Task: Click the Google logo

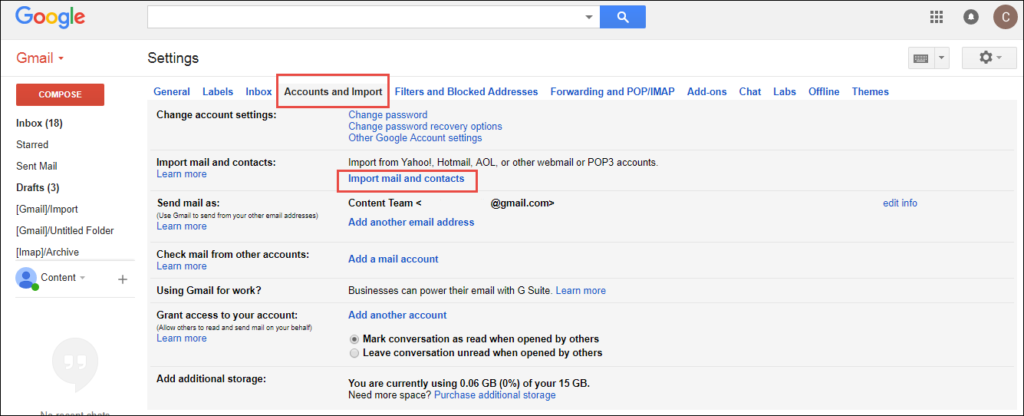Action: point(52,18)
